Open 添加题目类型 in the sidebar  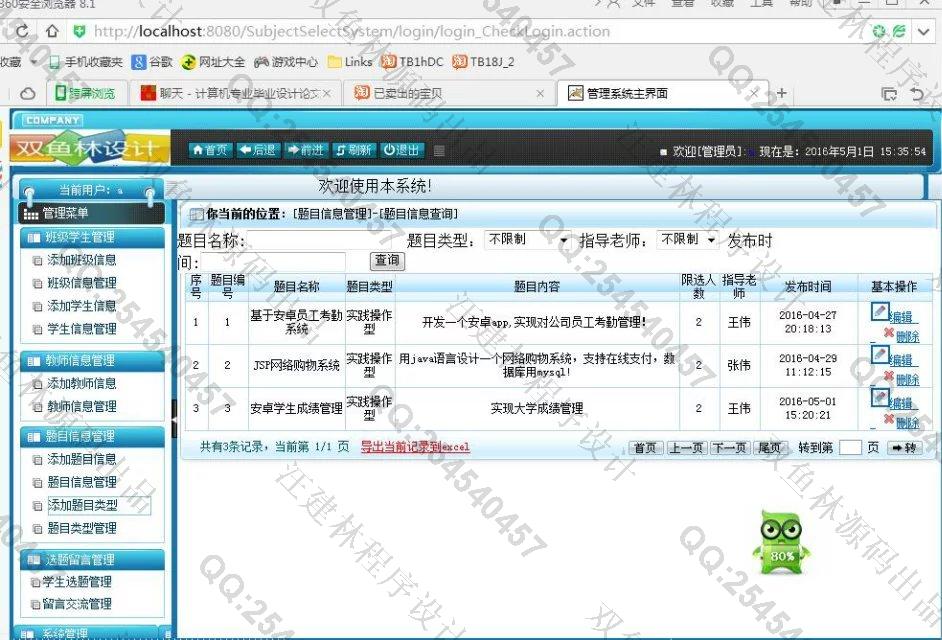point(83,505)
